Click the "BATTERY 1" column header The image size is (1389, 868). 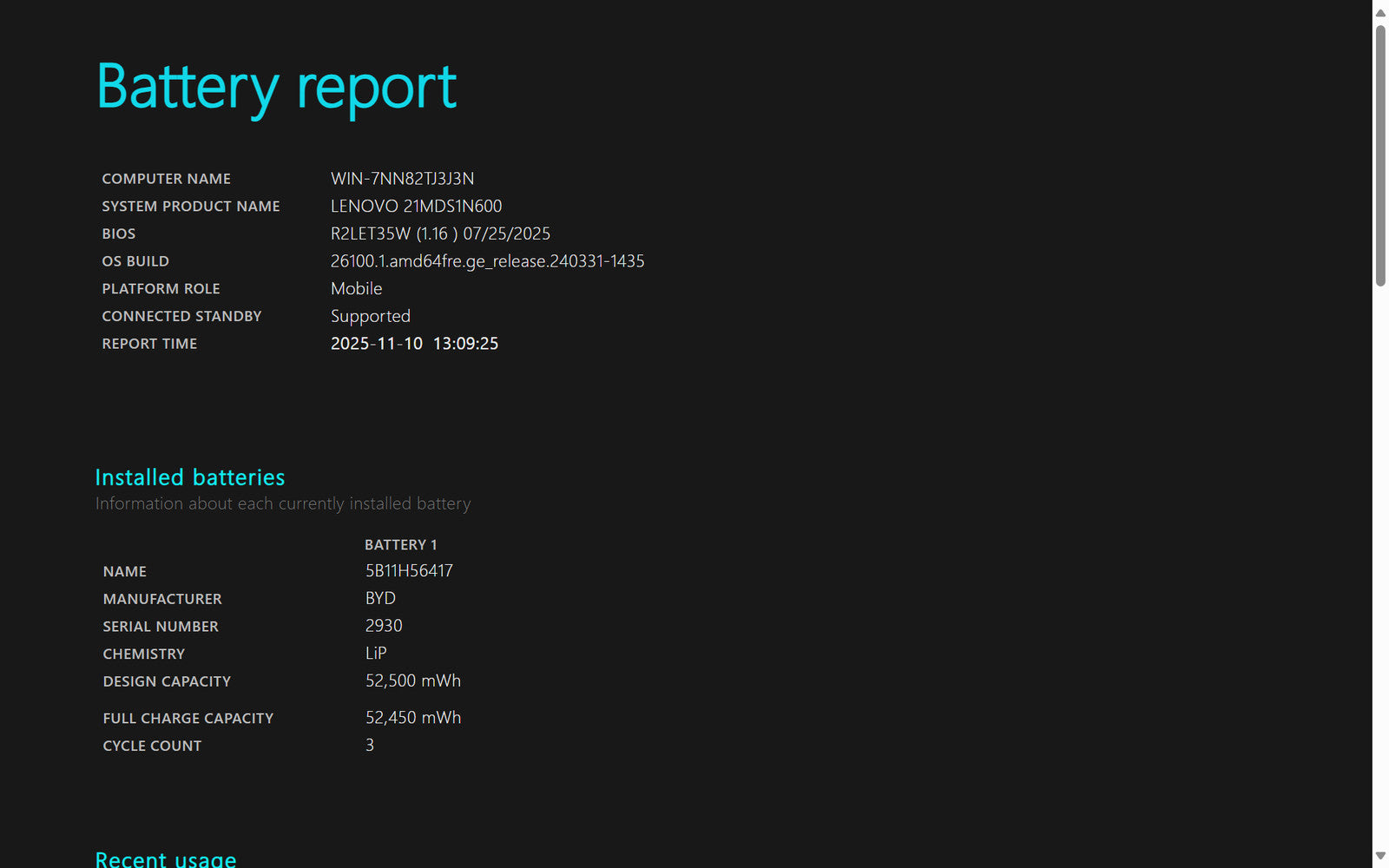(x=400, y=545)
